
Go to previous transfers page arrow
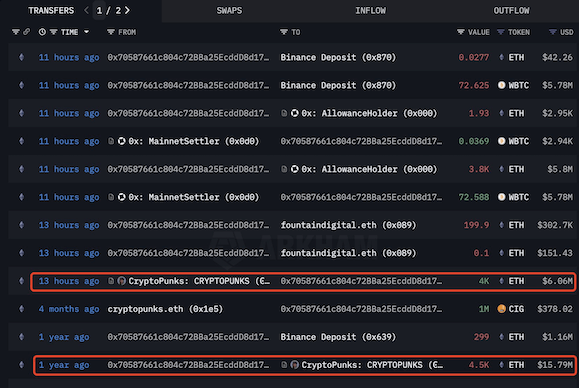tap(86, 10)
